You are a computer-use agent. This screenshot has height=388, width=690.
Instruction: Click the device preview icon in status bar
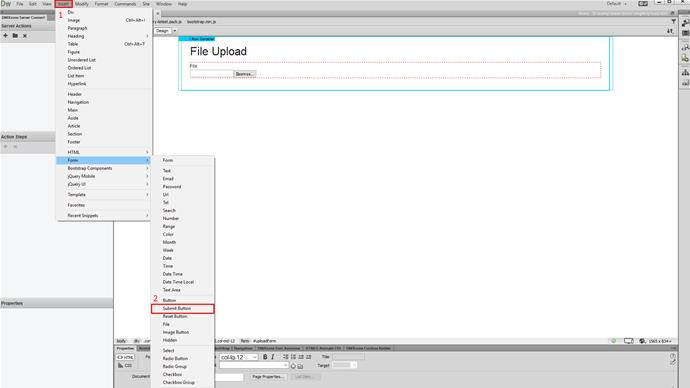(x=629, y=341)
